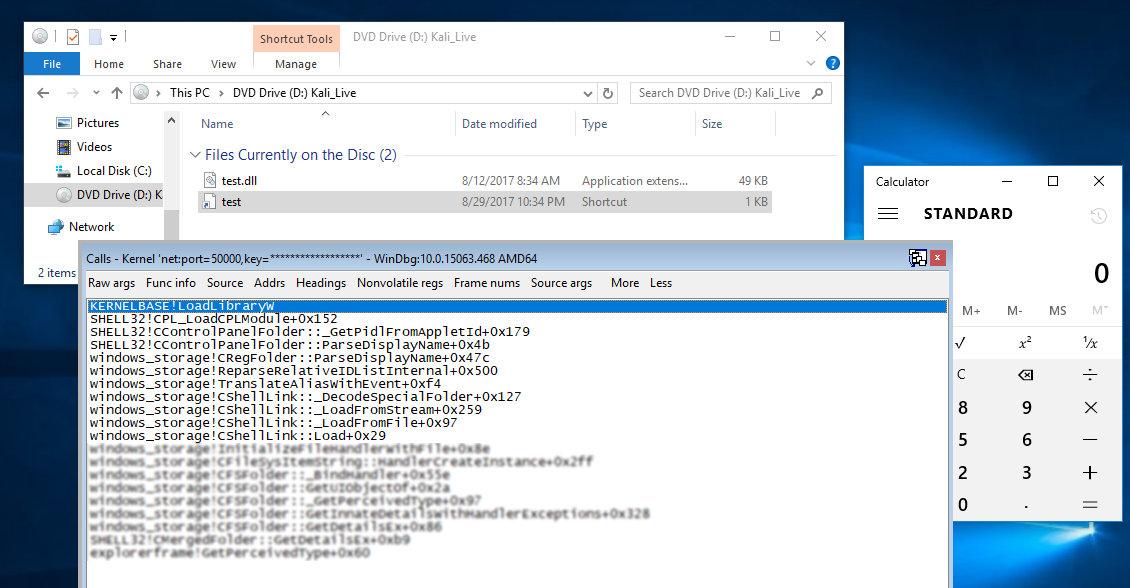Click the test shortcut file icon

(x=210, y=202)
